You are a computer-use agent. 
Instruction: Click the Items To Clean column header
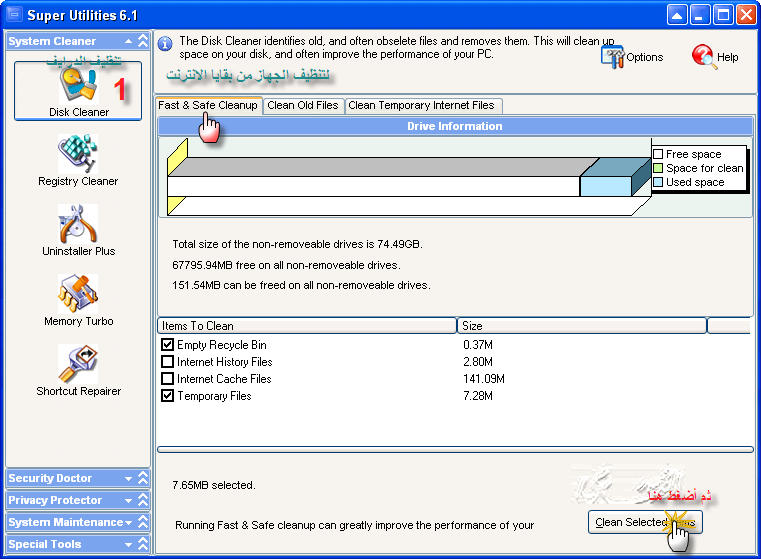[307, 326]
